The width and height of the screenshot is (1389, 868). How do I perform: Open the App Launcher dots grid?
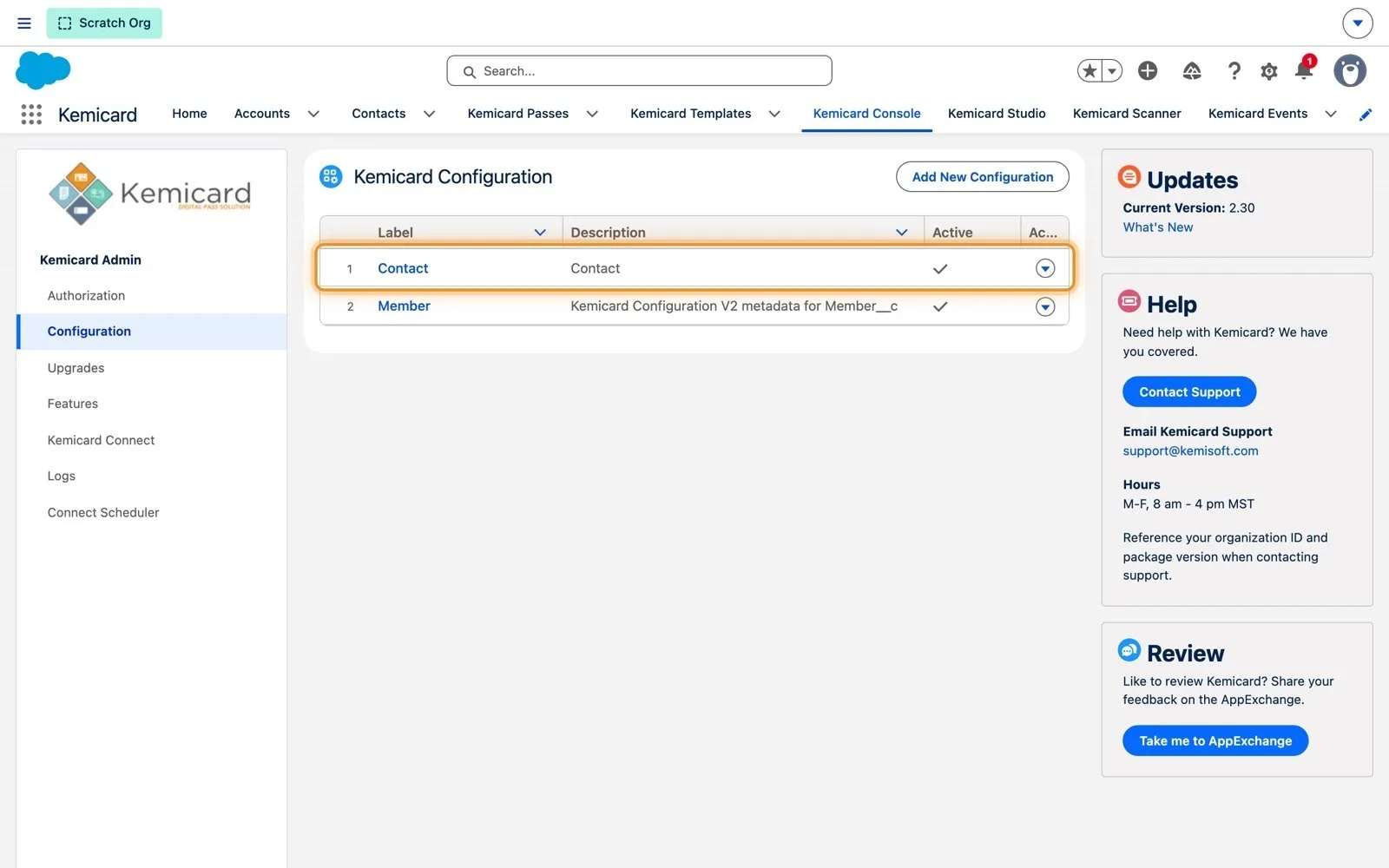[x=31, y=115]
